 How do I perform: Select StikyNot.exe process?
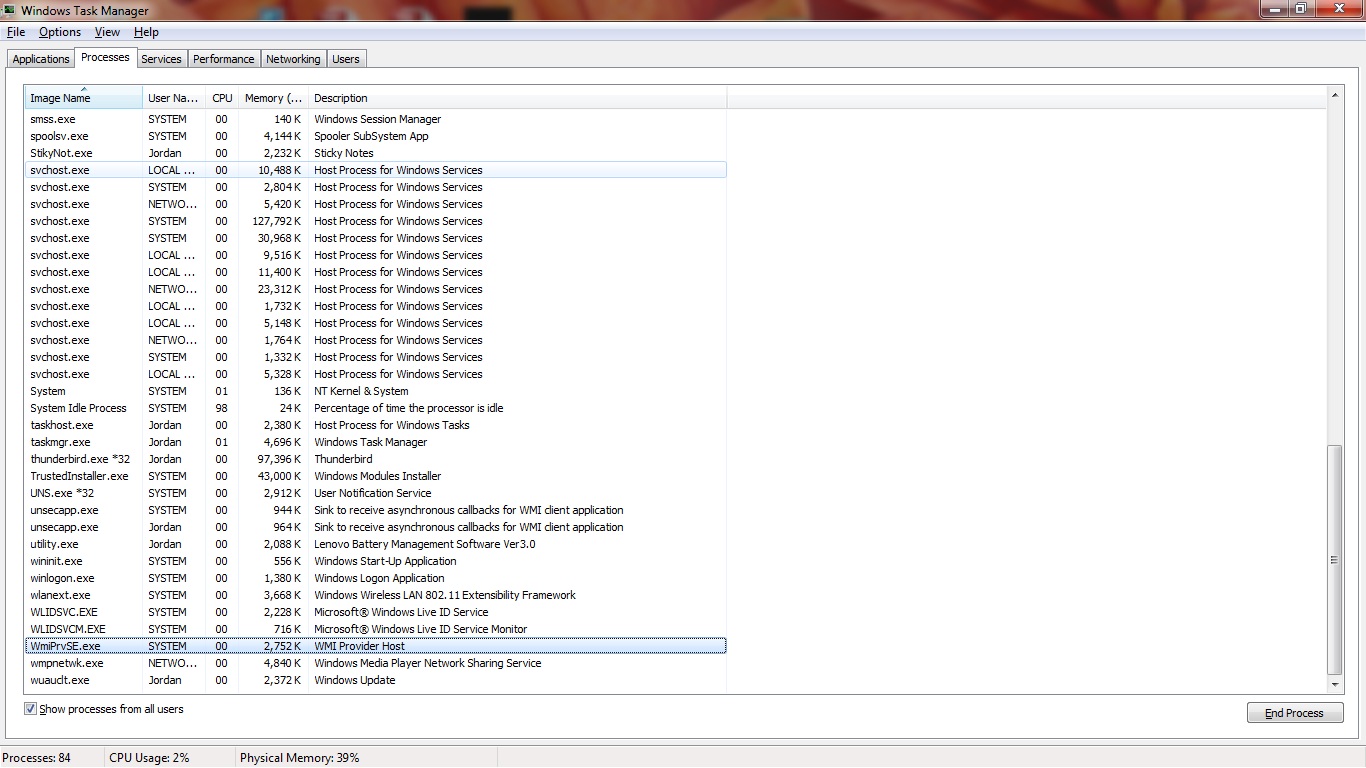(376, 153)
